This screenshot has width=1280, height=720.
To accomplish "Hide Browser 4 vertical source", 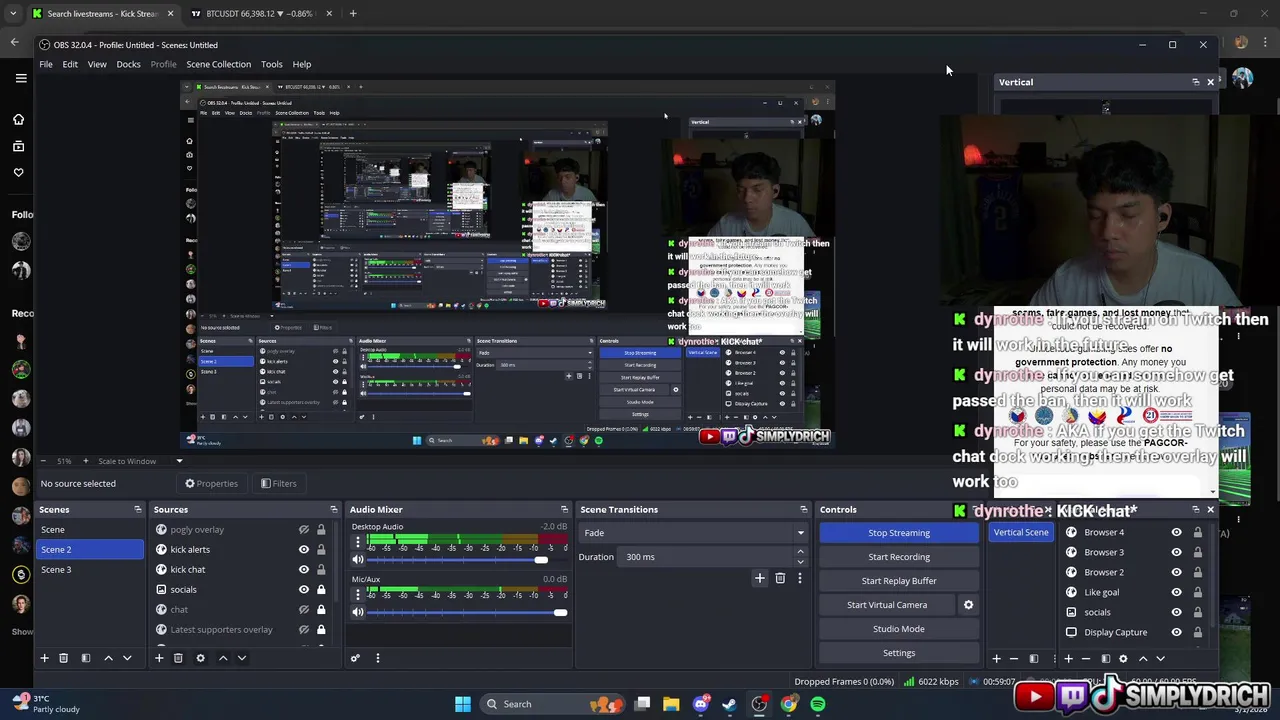I will point(1176,532).
